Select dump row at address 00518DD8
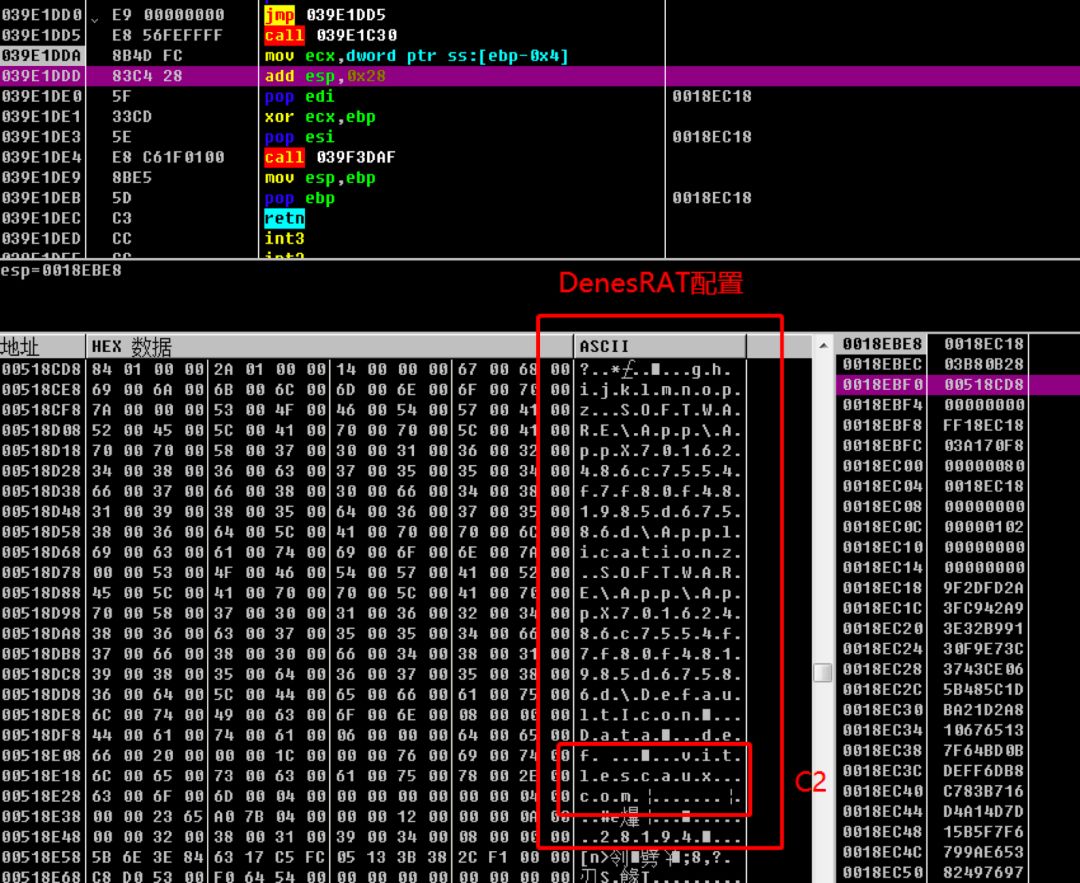The image size is (1080, 883). pyautogui.click(x=372, y=695)
